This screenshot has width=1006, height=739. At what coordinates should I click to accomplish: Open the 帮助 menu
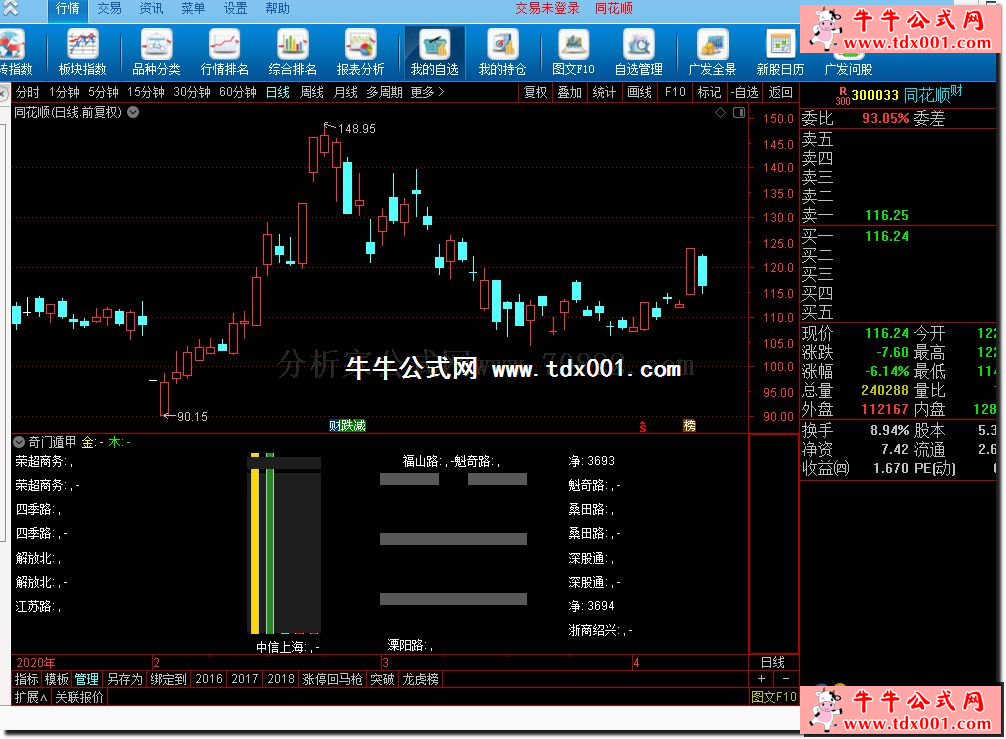click(277, 8)
